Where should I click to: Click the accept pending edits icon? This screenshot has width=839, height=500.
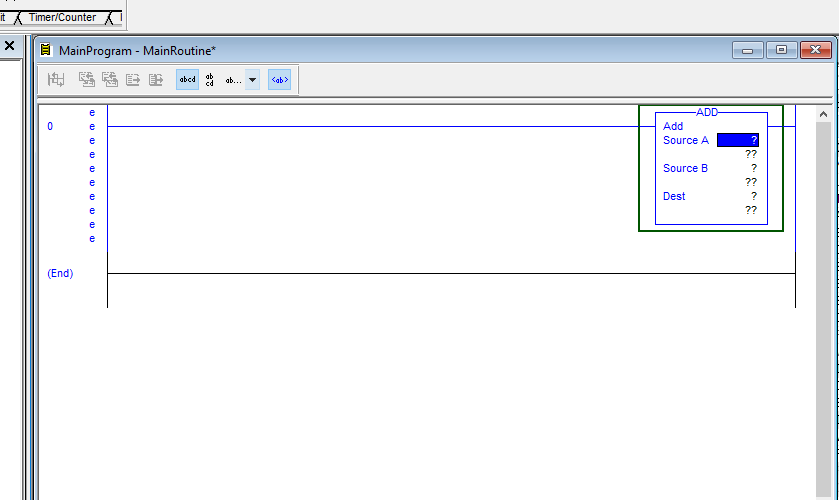coord(87,80)
